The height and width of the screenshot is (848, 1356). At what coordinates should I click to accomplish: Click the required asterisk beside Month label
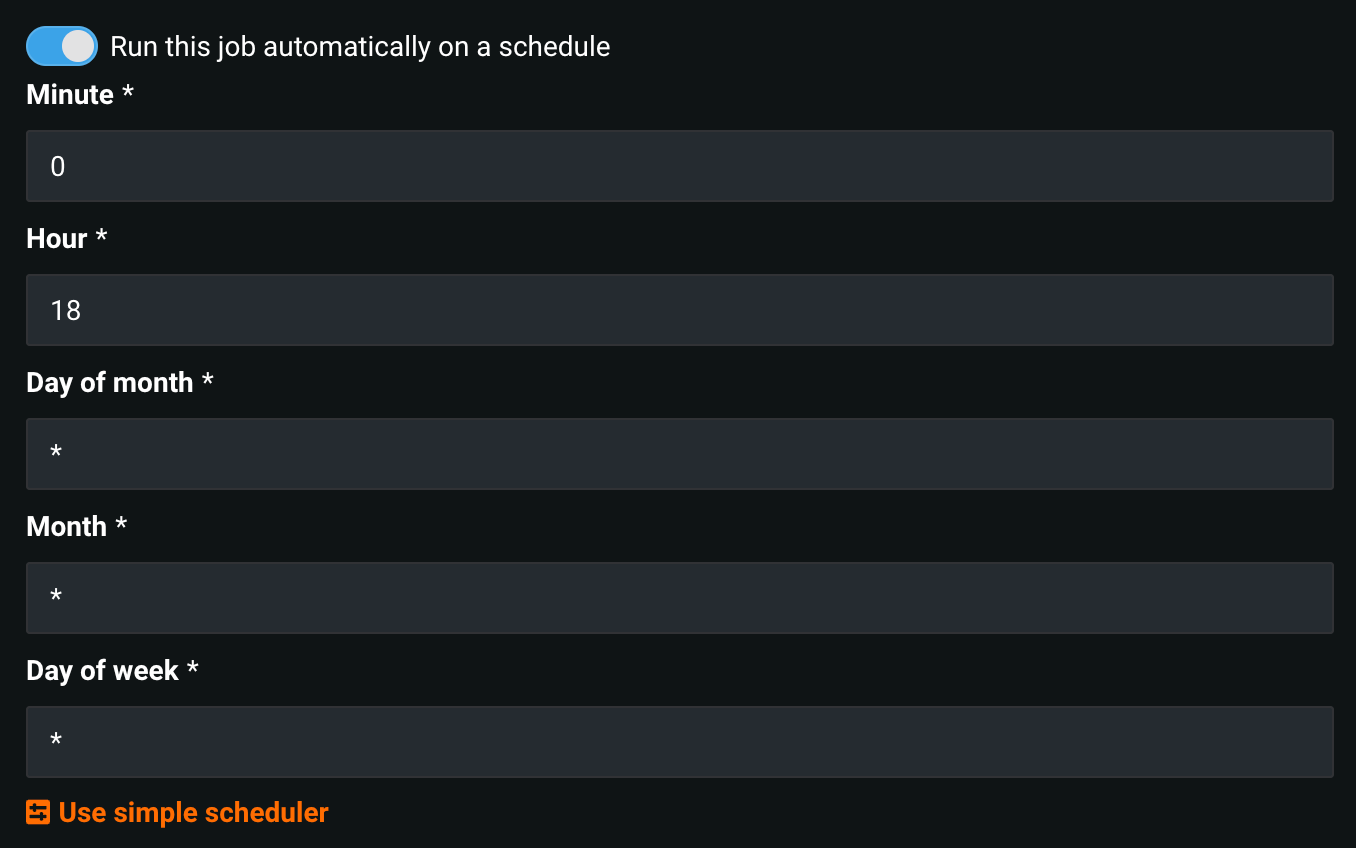tap(121, 524)
